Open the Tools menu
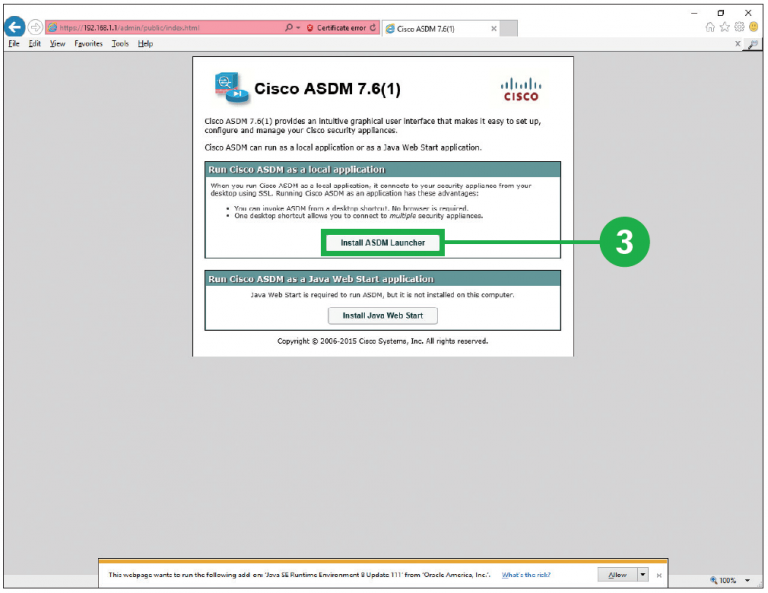The image size is (768, 593). point(120,44)
